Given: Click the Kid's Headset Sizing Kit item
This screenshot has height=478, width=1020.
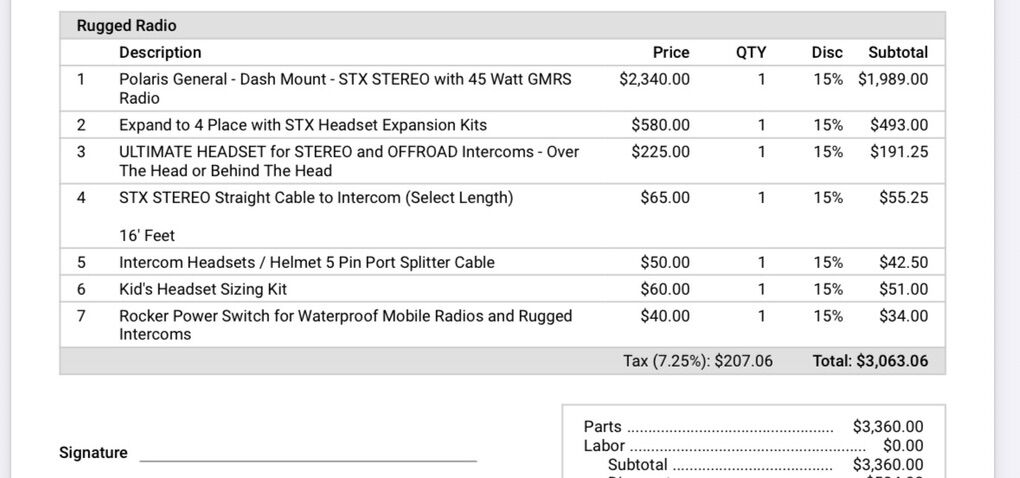Looking at the screenshot, I should [x=203, y=289].
